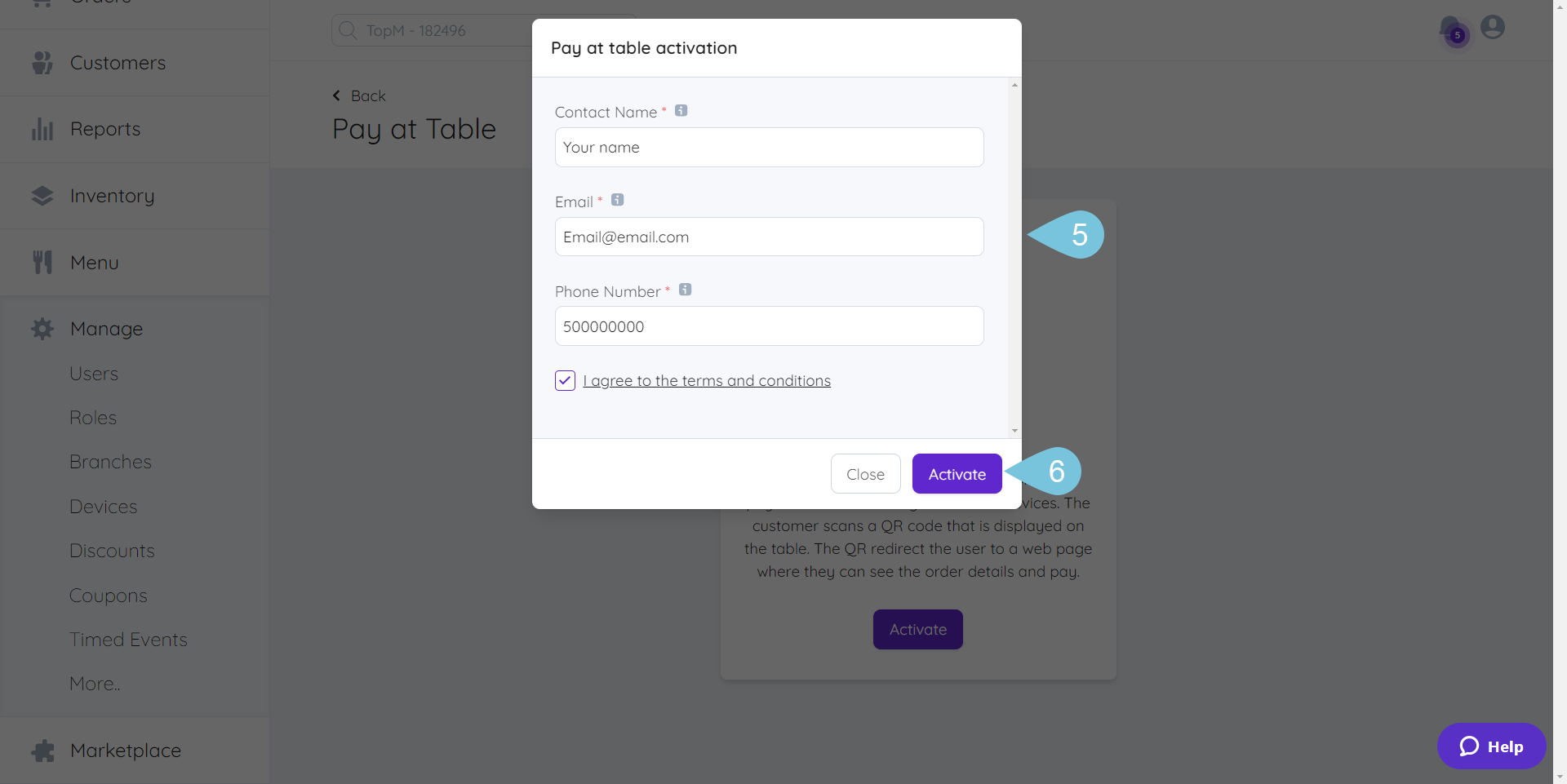Viewport: 1567px width, 784px height.
Task: Open the notifications bell icon
Action: pos(1451,29)
